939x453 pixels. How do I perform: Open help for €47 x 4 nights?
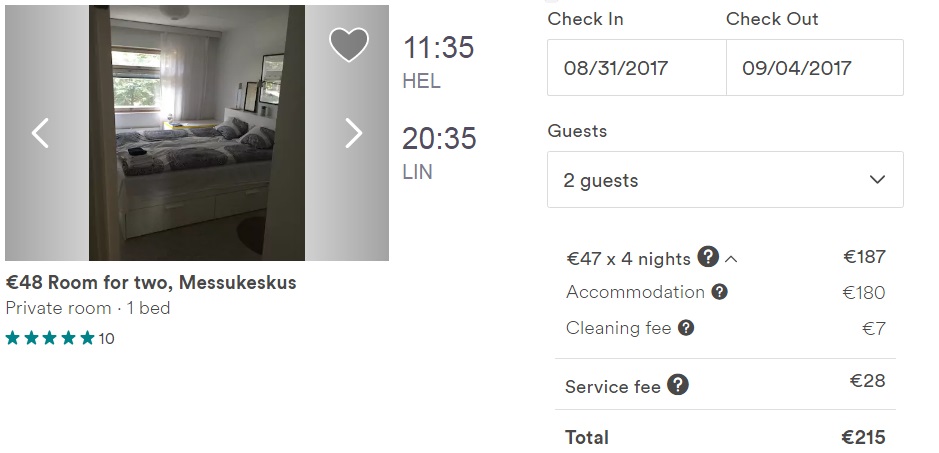click(x=708, y=257)
